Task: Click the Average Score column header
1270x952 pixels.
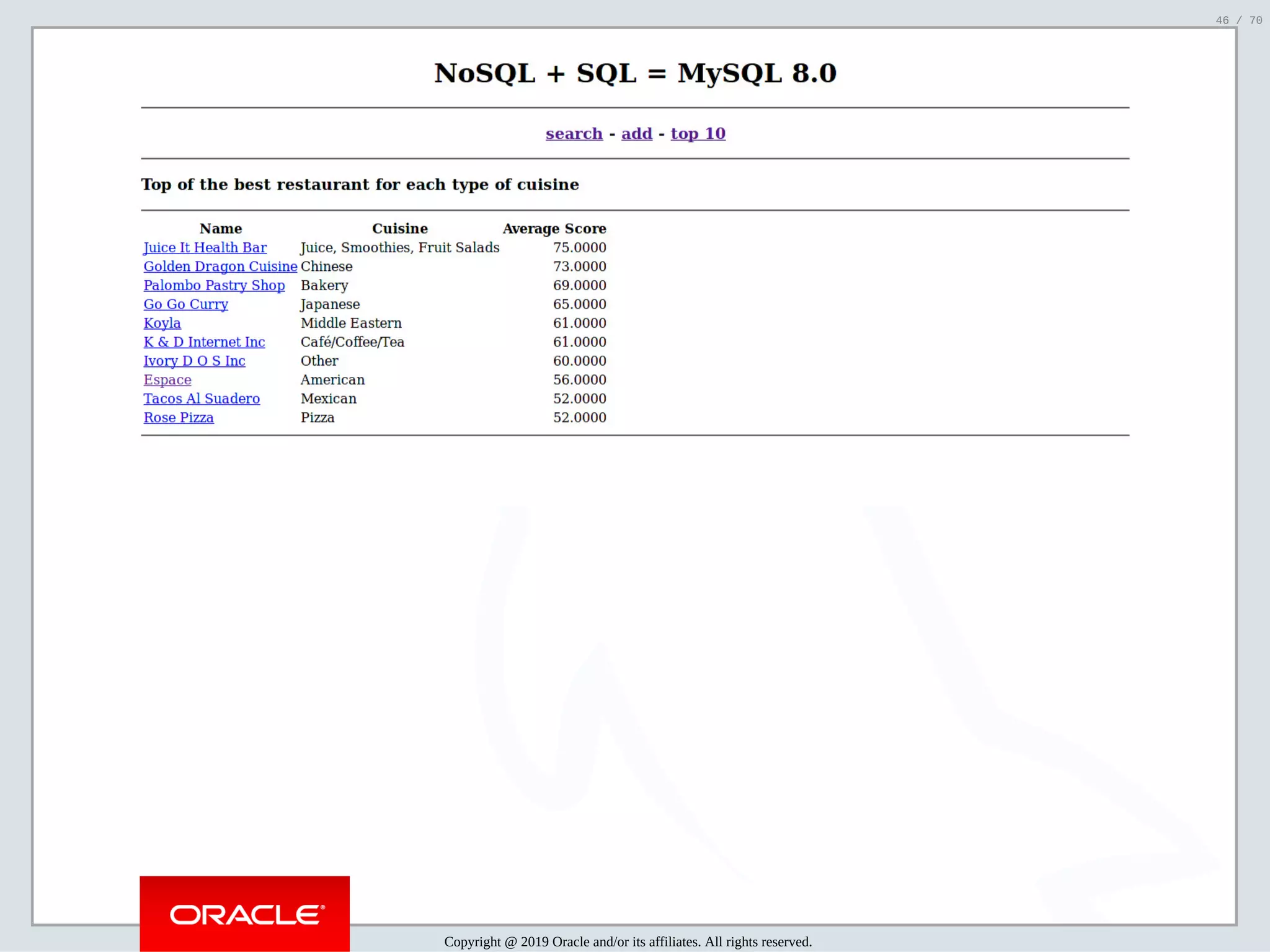Action: click(x=554, y=229)
